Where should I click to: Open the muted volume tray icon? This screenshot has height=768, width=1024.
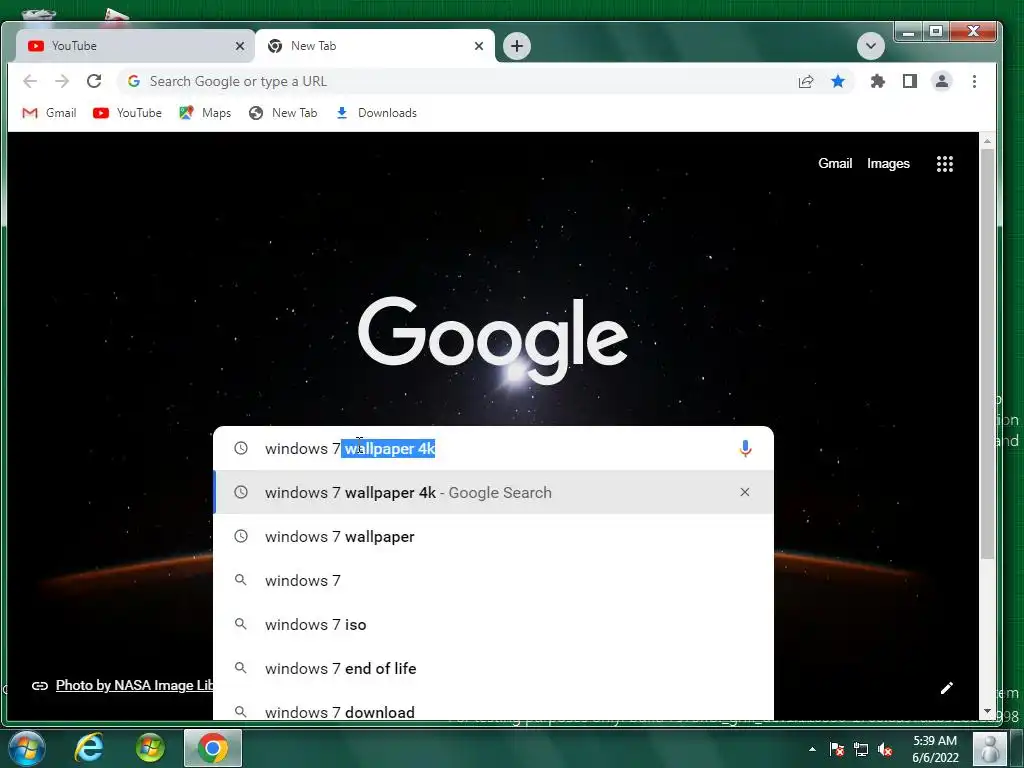coord(885,749)
